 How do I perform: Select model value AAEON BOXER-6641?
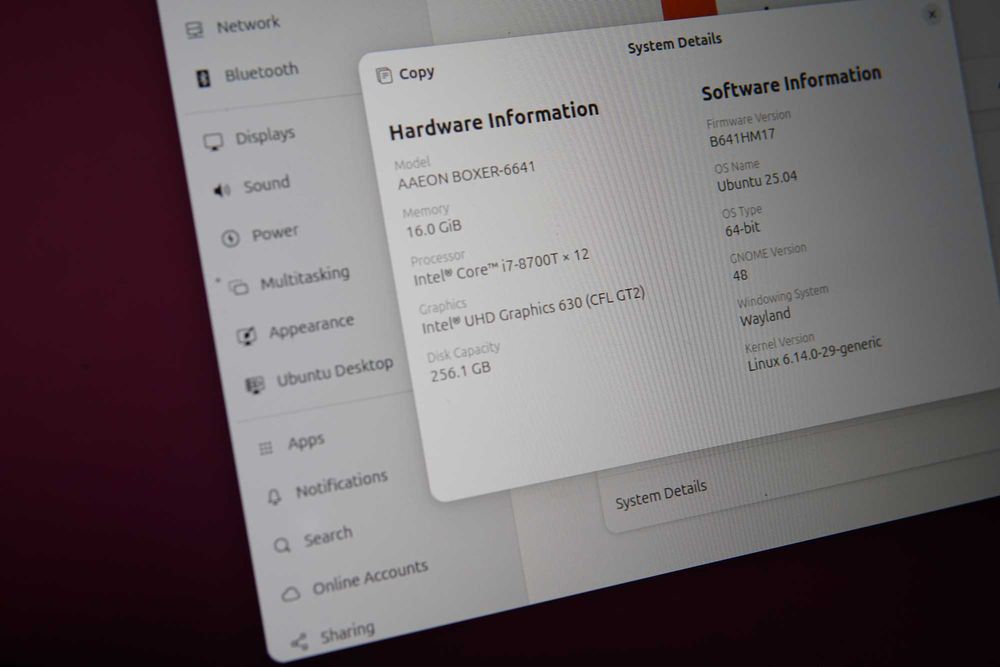coord(466,175)
